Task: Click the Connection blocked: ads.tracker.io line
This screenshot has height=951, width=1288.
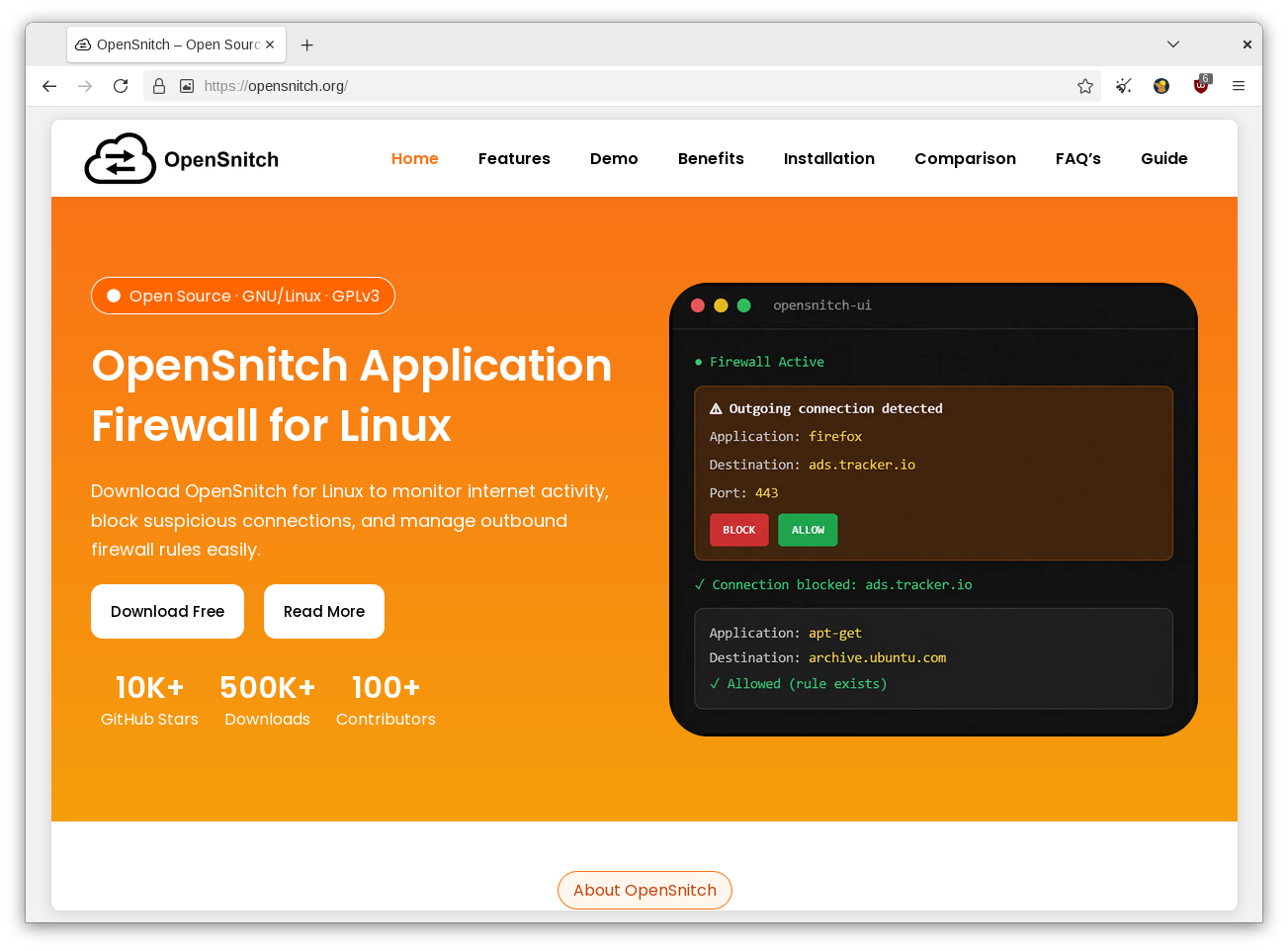Action: [x=833, y=584]
